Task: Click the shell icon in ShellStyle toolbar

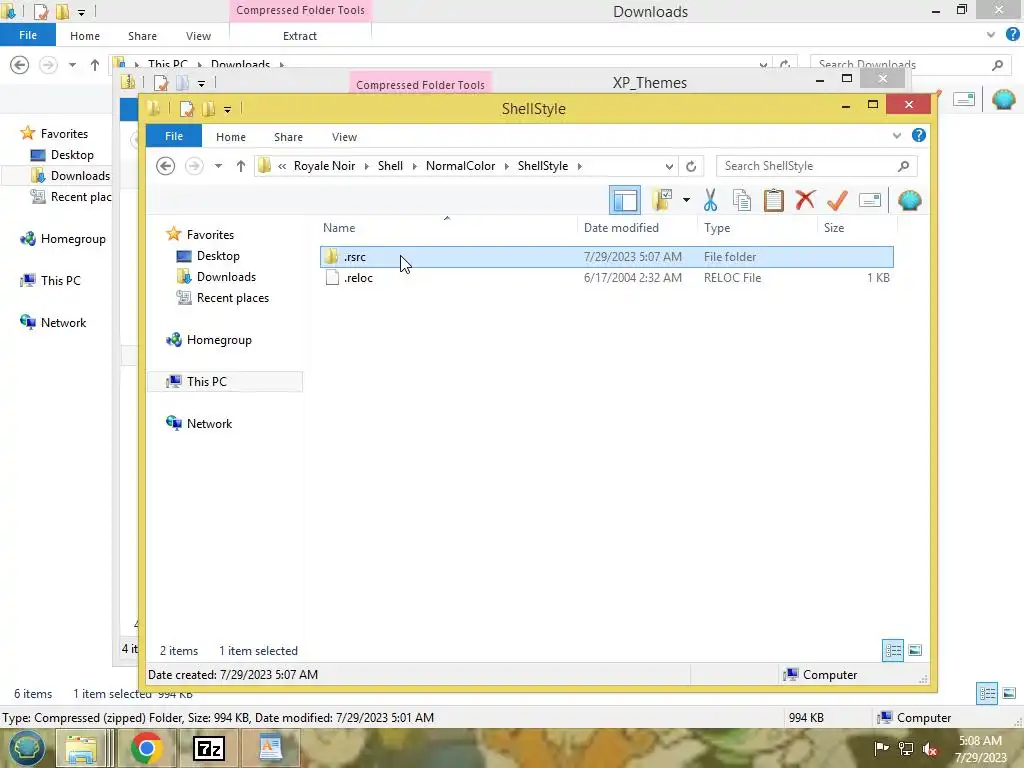Action: point(910,200)
